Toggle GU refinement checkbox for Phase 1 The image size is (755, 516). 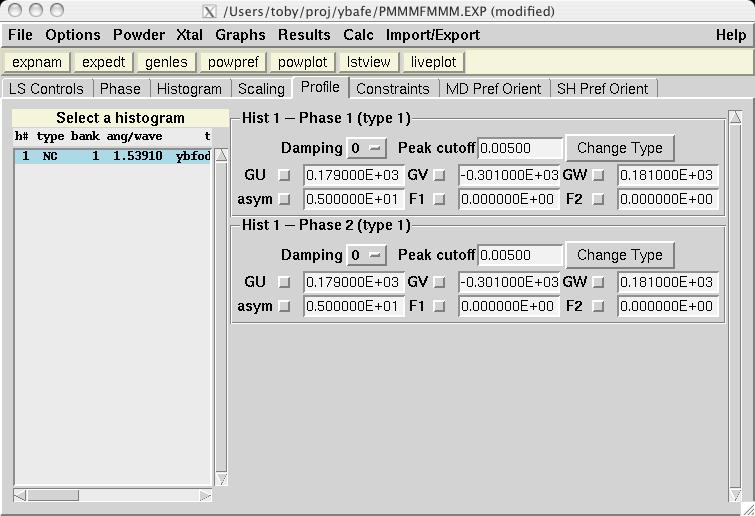pos(284,175)
